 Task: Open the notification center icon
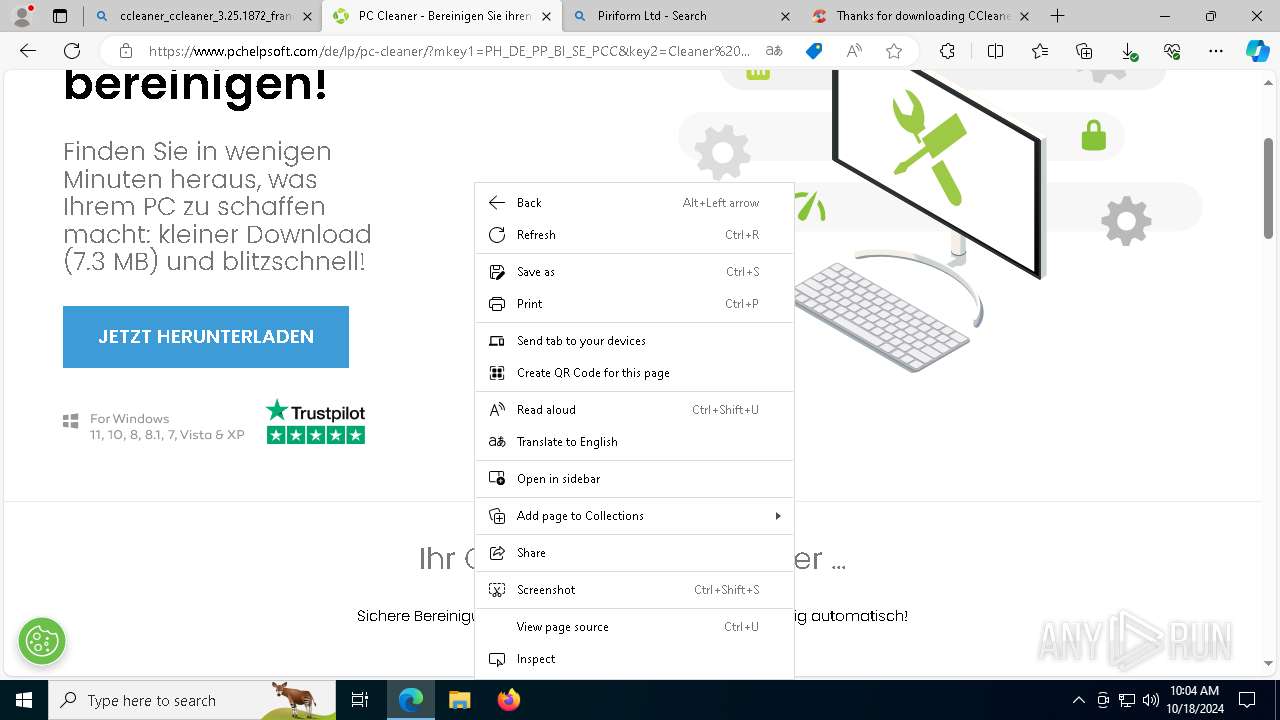pos(1247,700)
